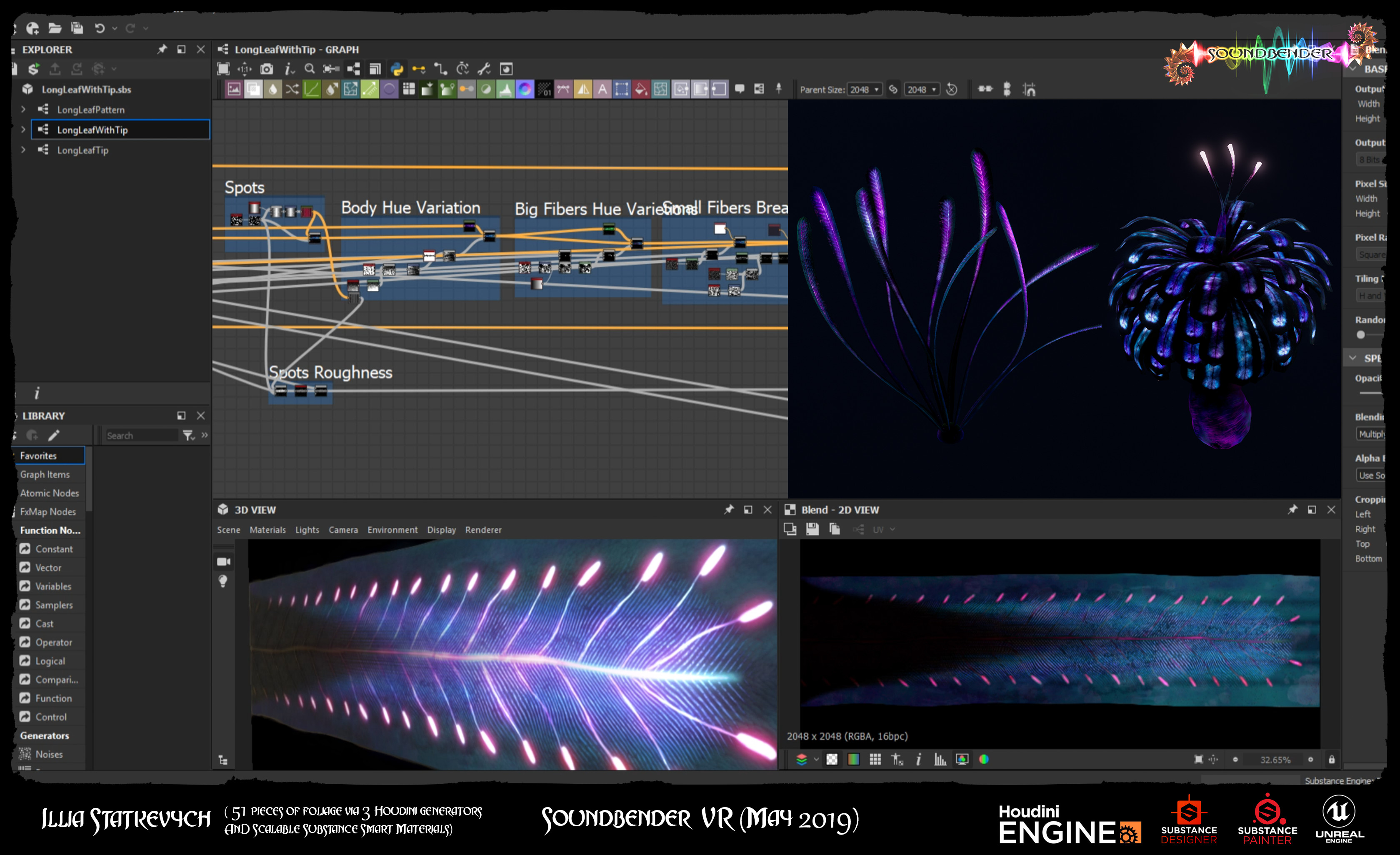Image resolution: width=1400 pixels, height=855 pixels.
Task: Open the Parent Size height 2048 dropdown
Action: click(x=922, y=89)
